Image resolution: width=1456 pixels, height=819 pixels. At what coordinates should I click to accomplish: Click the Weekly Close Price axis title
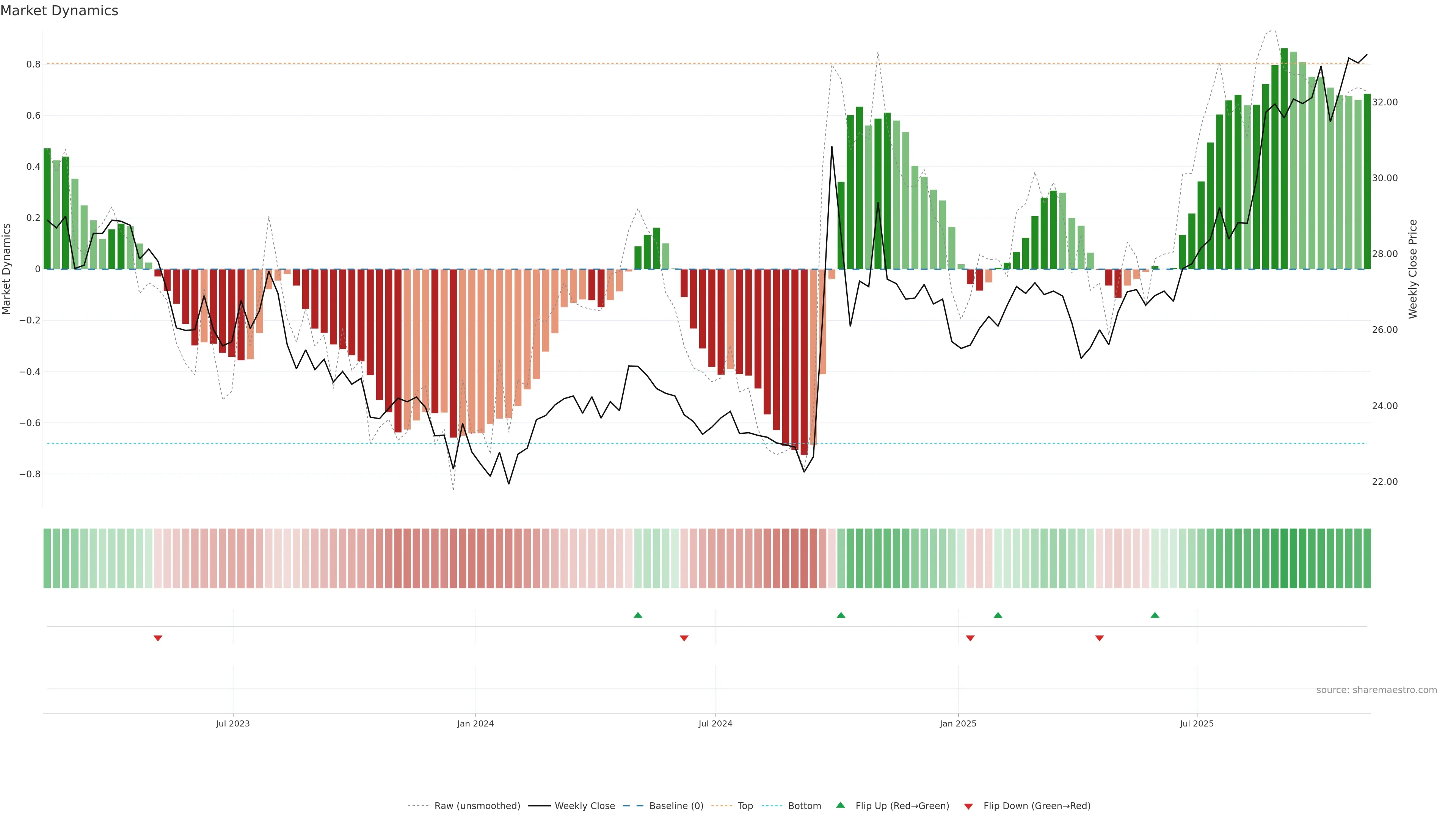[x=1412, y=269]
